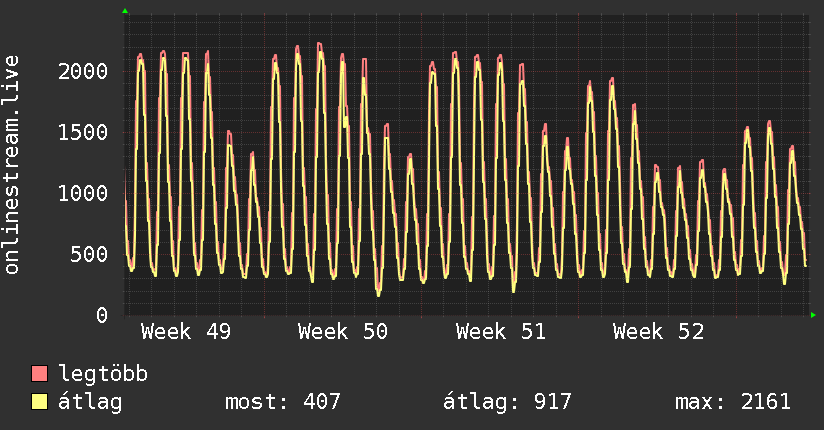Select the red legtöbb color swatch
This screenshot has width=824, height=430.
coord(40,374)
